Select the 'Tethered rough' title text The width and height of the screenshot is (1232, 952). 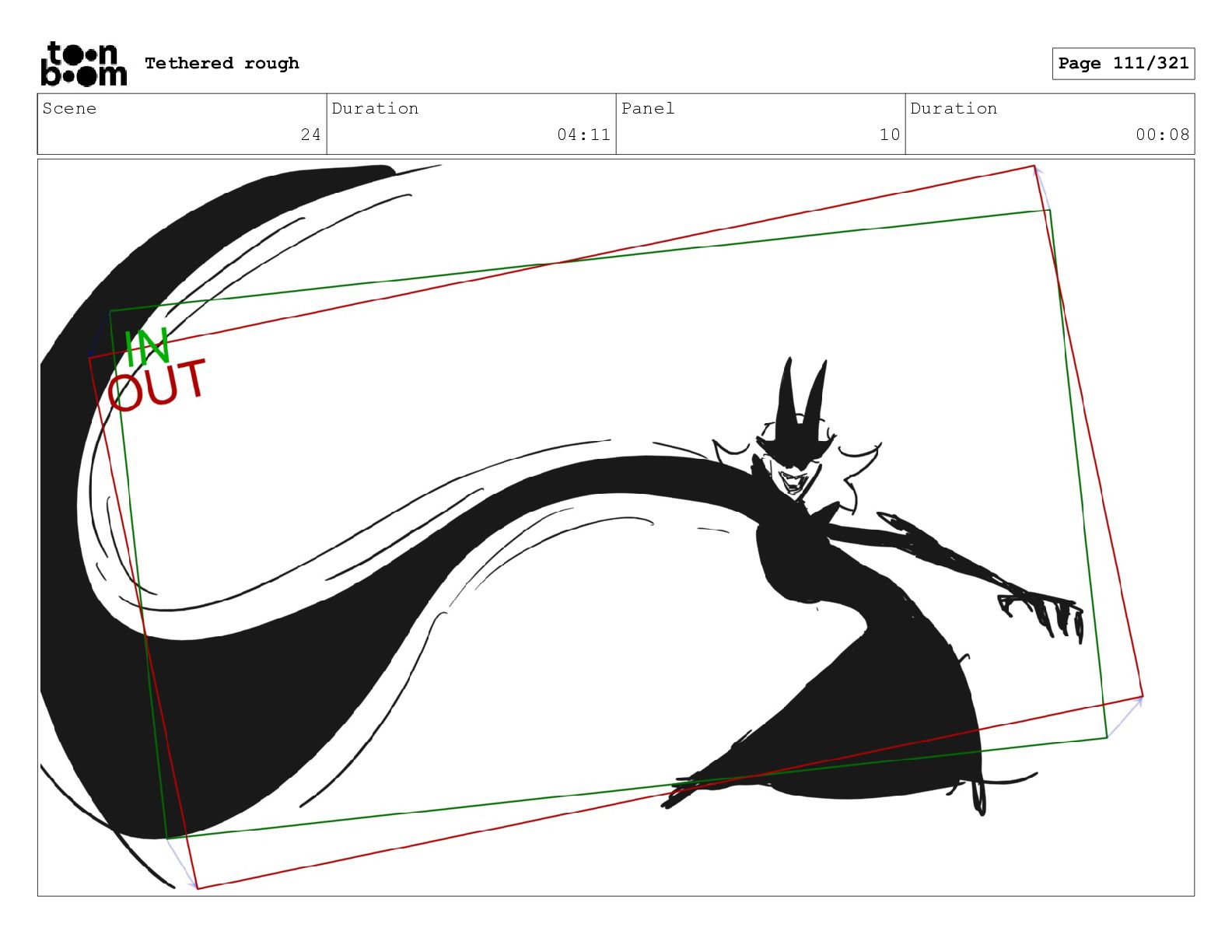(x=222, y=63)
